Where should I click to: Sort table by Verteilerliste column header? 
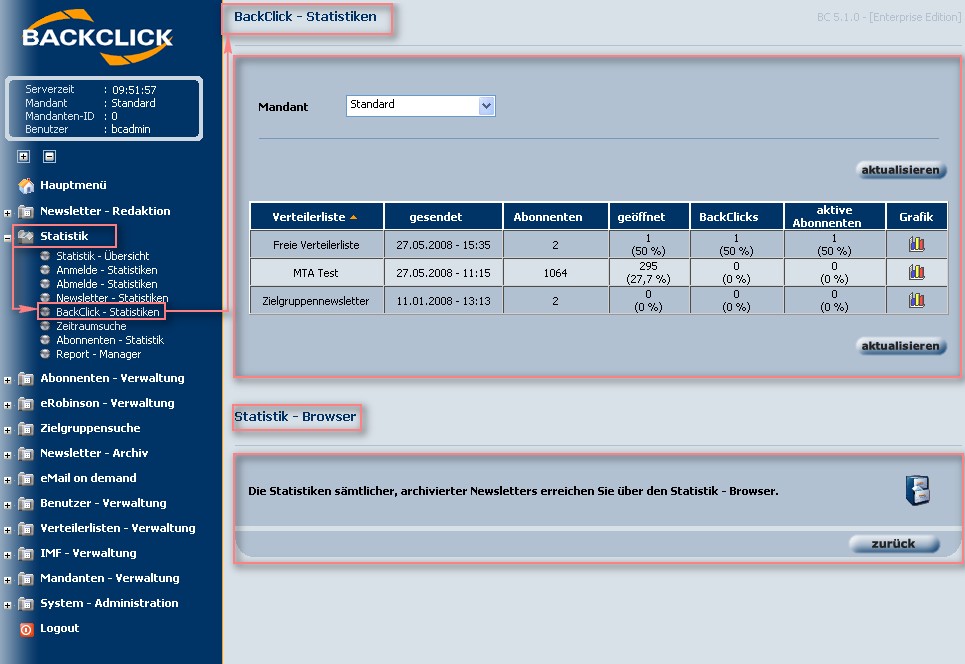[310, 217]
